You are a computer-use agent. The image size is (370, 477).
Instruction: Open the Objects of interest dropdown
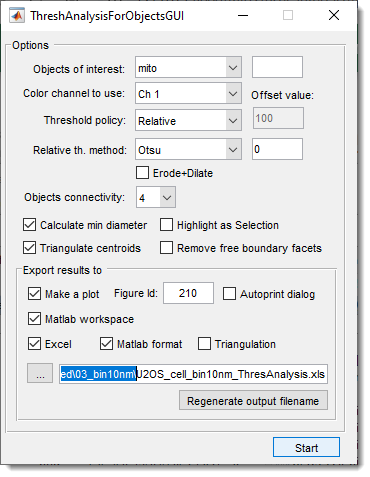[188, 67]
